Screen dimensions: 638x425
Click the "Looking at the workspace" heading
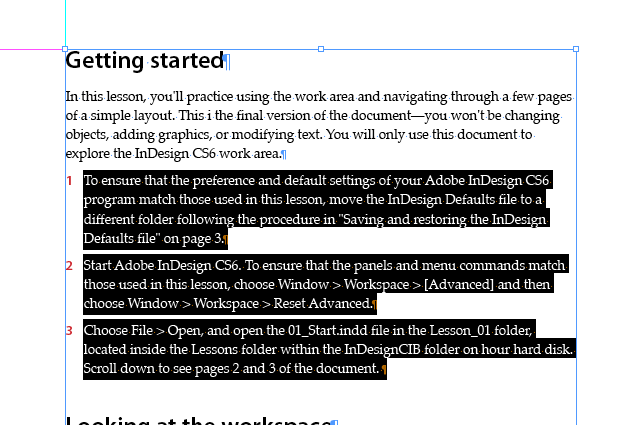coord(199,420)
